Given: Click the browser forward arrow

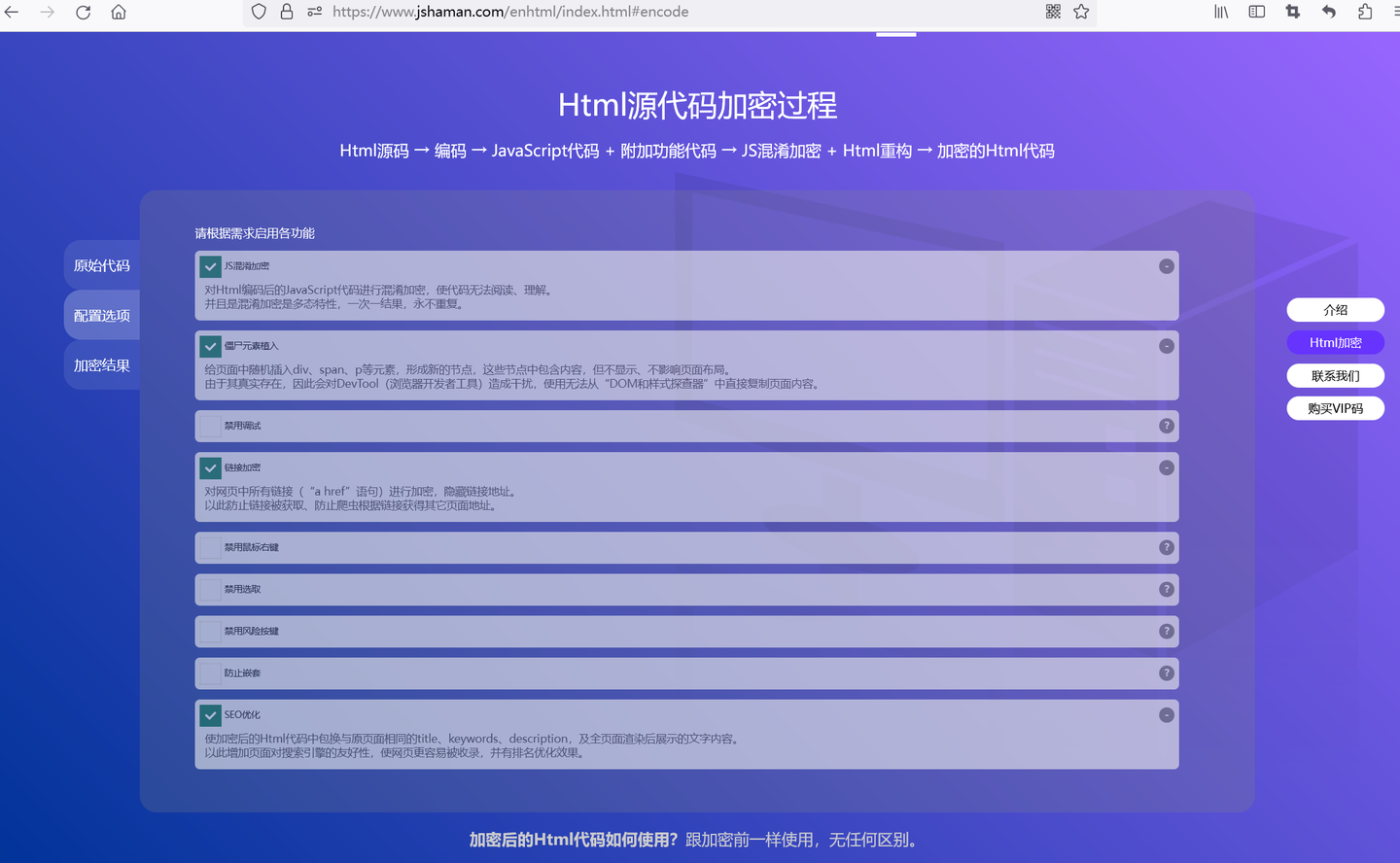Looking at the screenshot, I should pyautogui.click(x=48, y=12).
